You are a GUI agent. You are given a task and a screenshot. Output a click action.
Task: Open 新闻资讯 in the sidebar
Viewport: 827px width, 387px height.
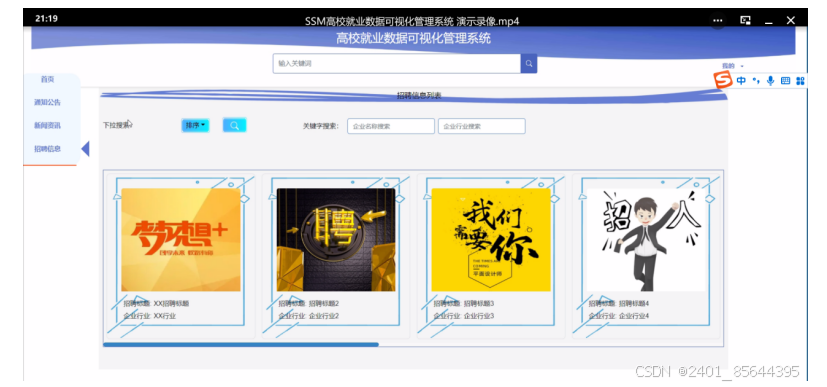click(47, 125)
